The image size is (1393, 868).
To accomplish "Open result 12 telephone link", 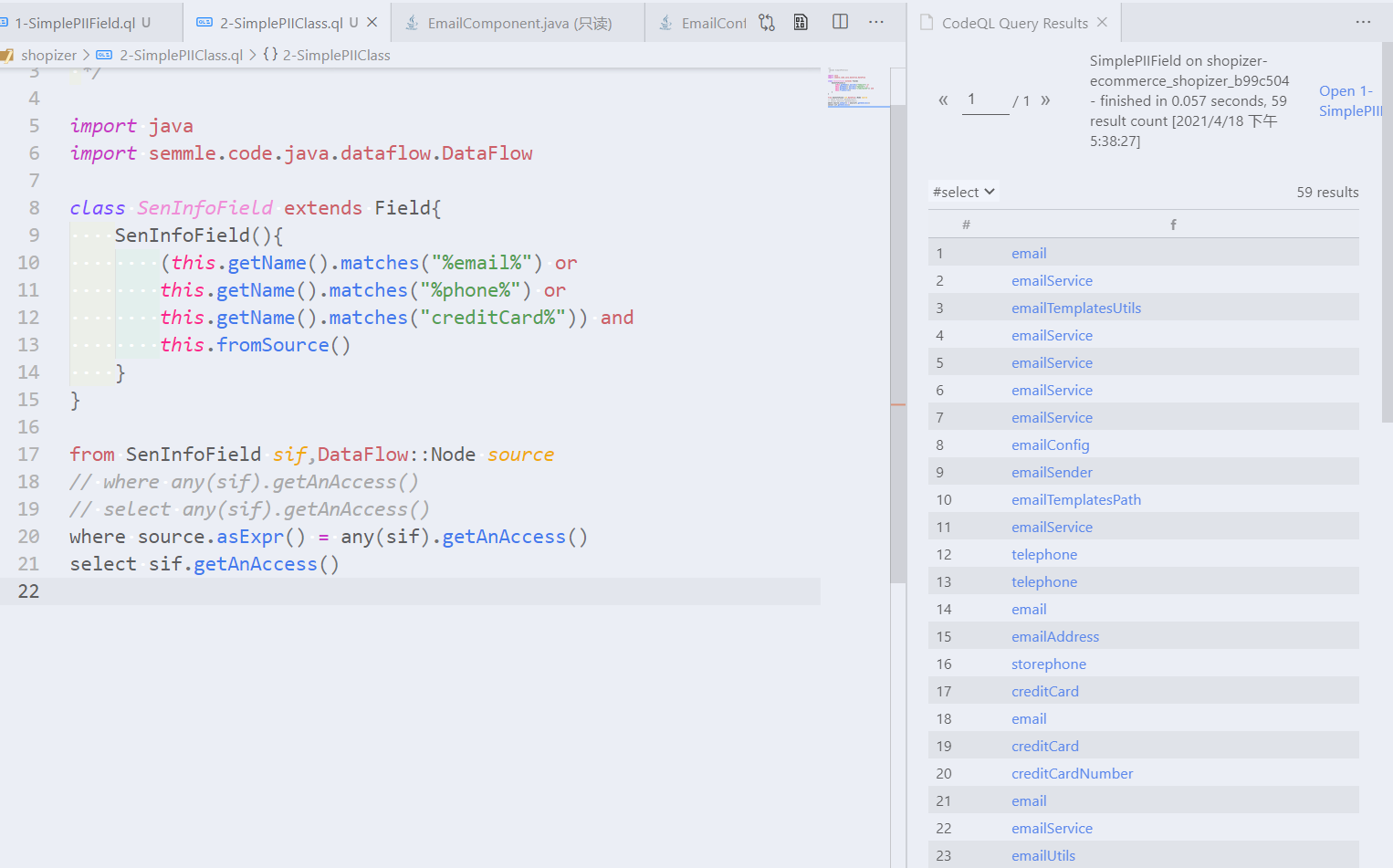I will 1044,554.
